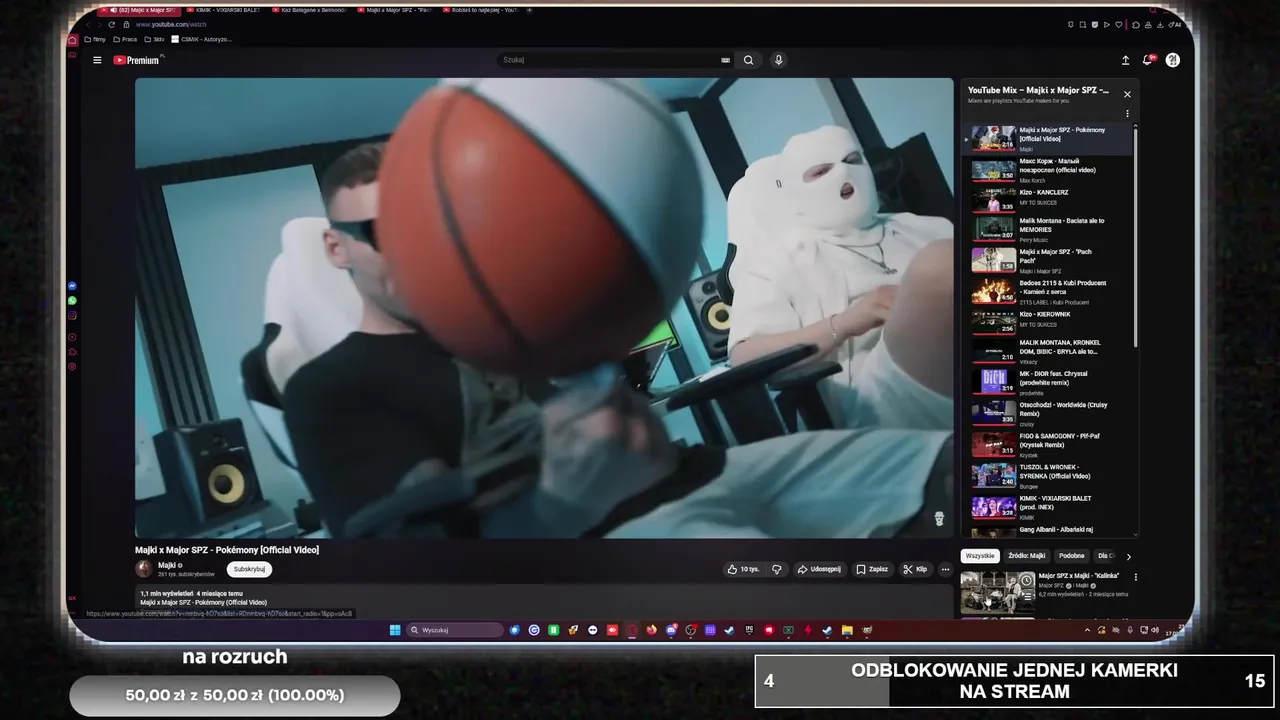Click the browser address bar URL
The height and width of the screenshot is (720, 1280).
tap(171, 24)
